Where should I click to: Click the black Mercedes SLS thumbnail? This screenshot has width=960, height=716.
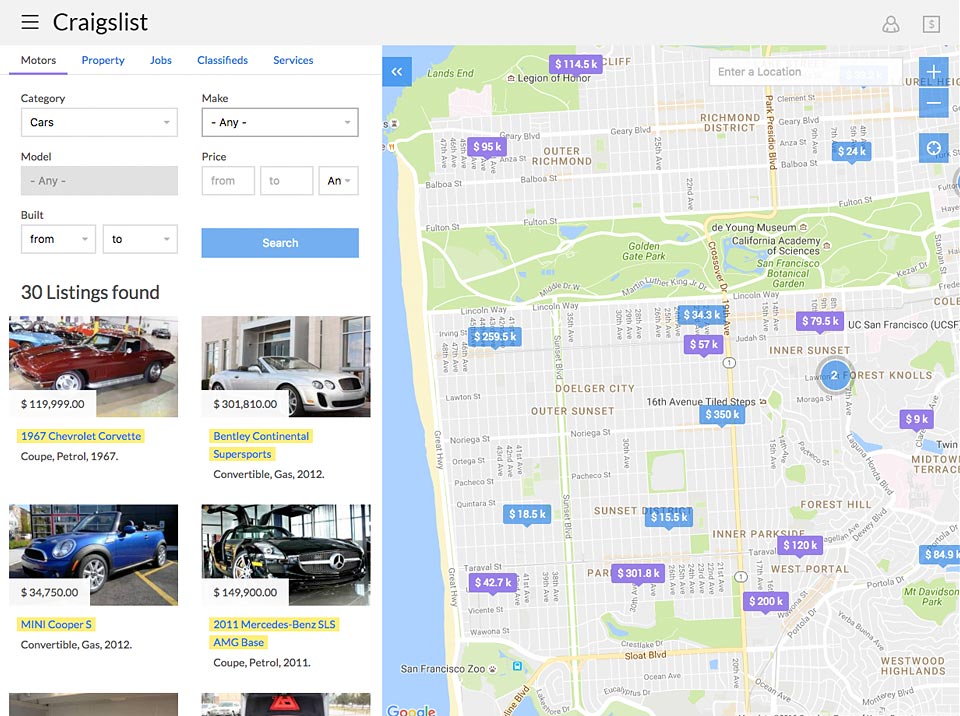286,555
